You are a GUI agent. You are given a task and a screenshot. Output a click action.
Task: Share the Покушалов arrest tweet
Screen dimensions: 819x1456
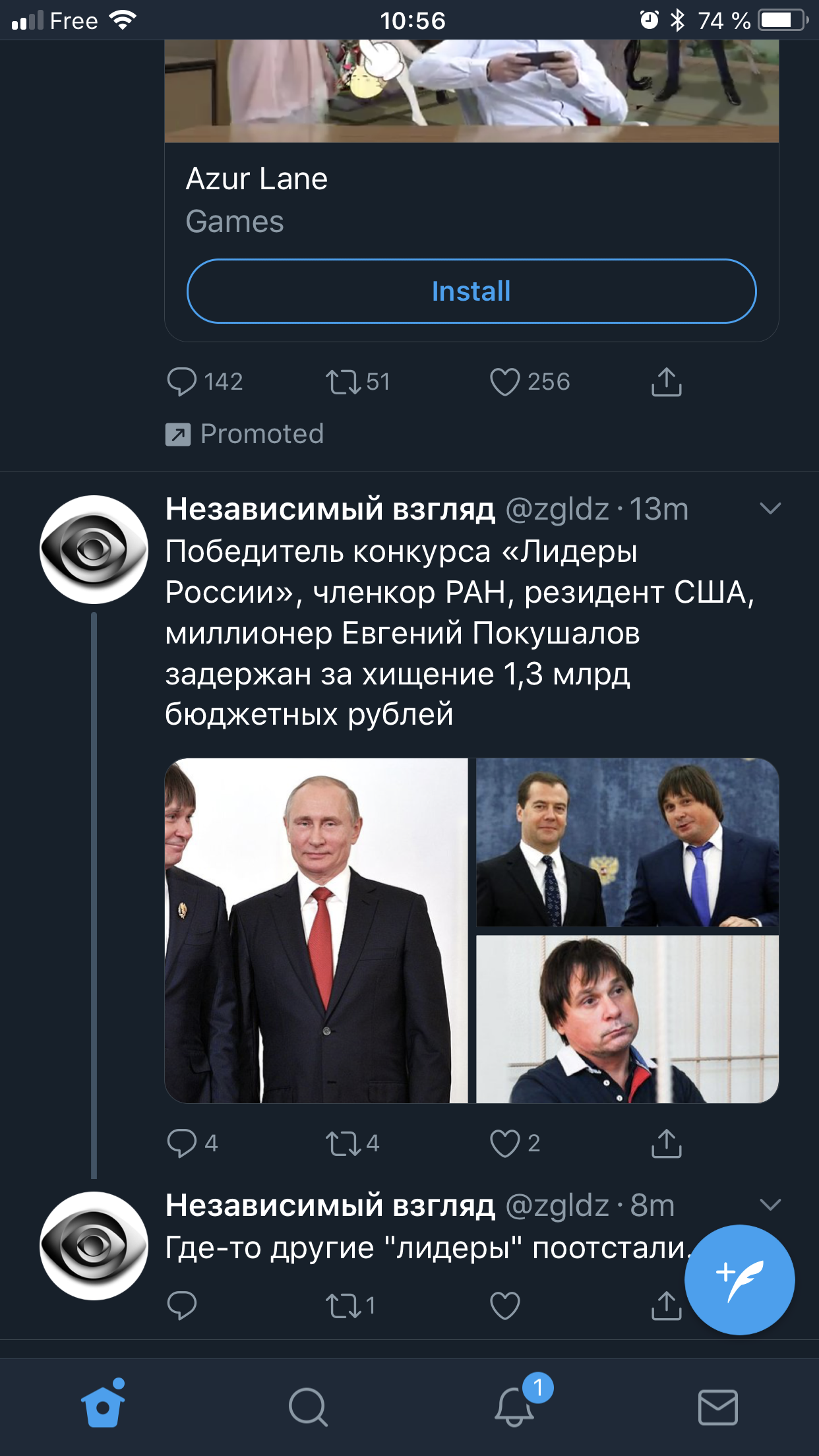coord(666,1143)
